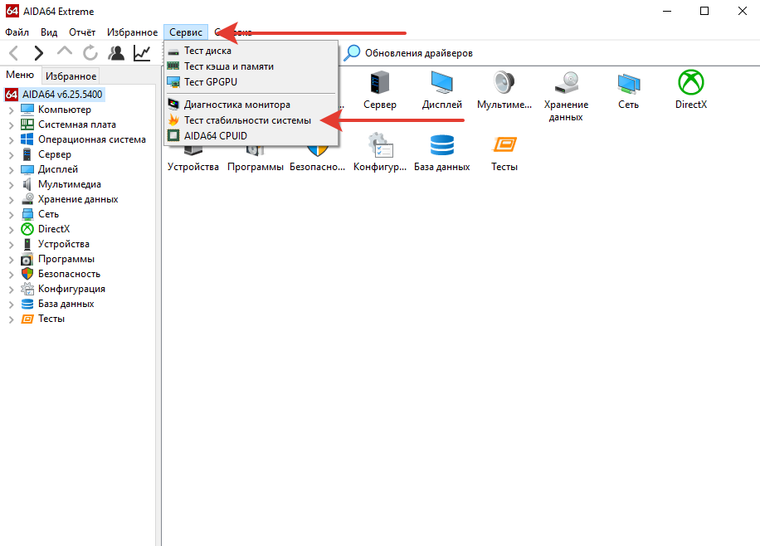Click Операционная система Windows icon in tree
The image size is (760, 546).
pos(27,140)
